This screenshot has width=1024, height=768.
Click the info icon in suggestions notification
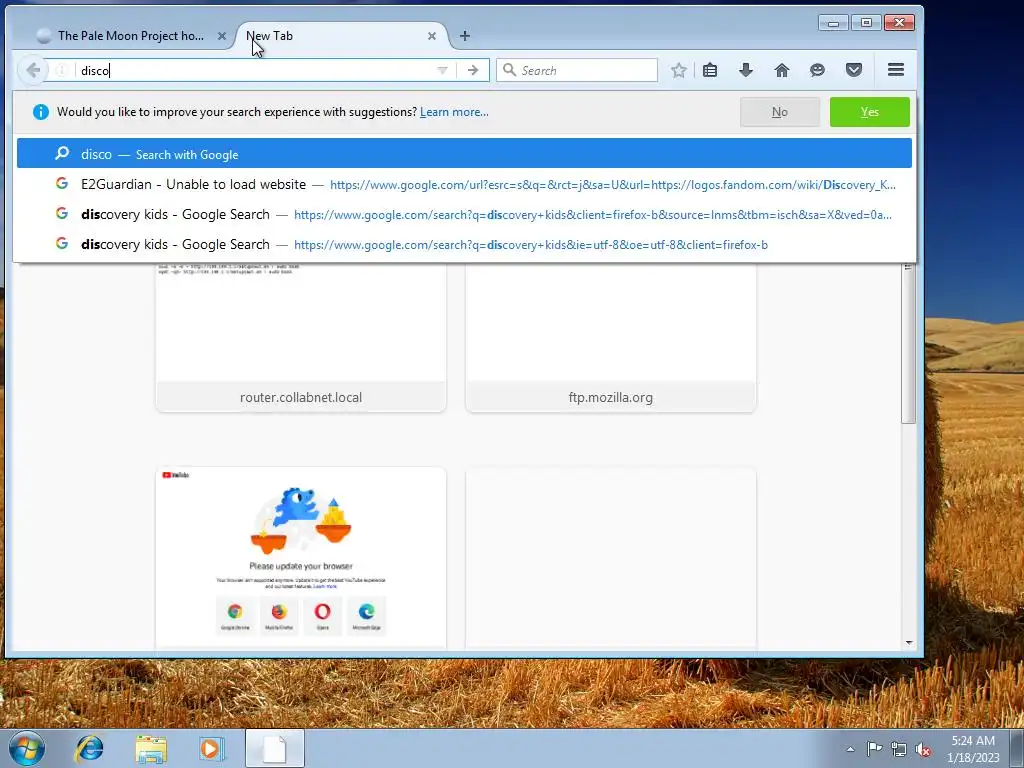(x=40, y=112)
